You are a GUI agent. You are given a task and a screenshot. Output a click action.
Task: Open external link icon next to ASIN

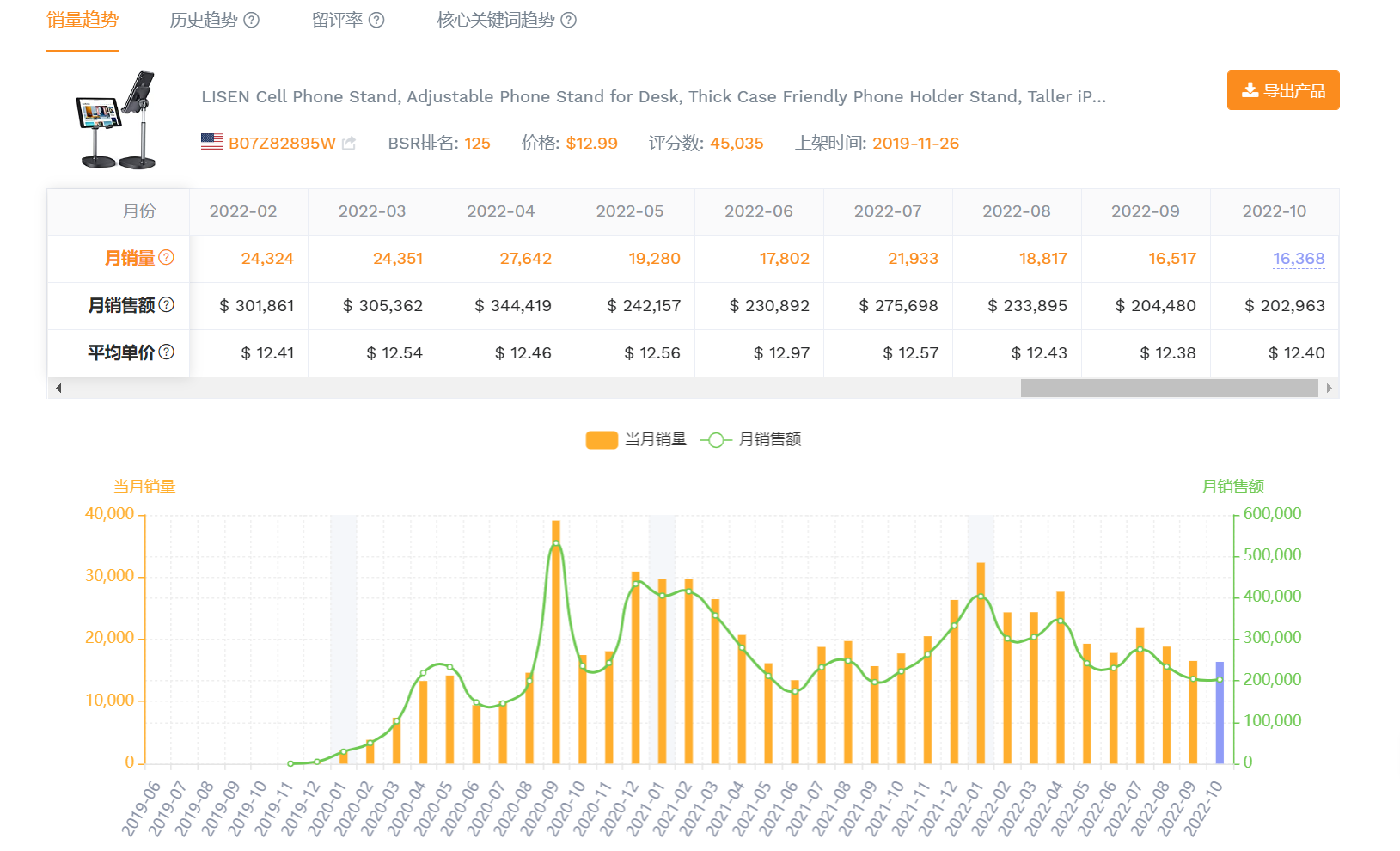pyautogui.click(x=349, y=144)
